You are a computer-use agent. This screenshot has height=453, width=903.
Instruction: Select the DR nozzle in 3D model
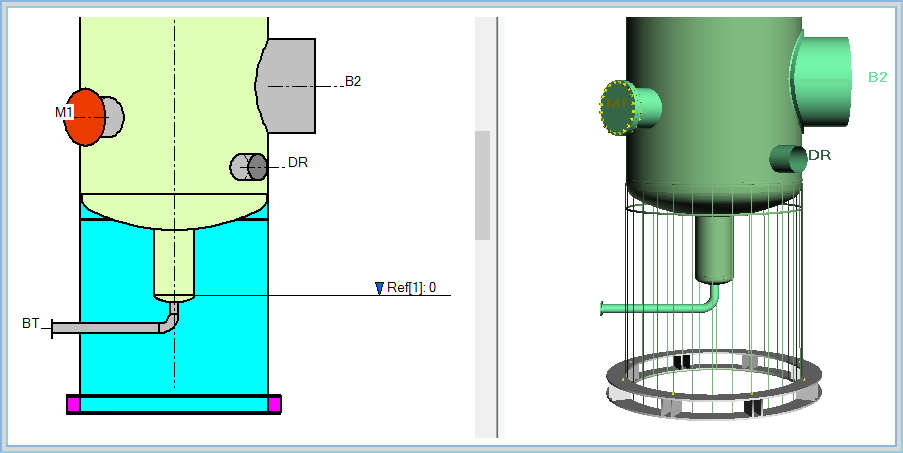point(788,158)
